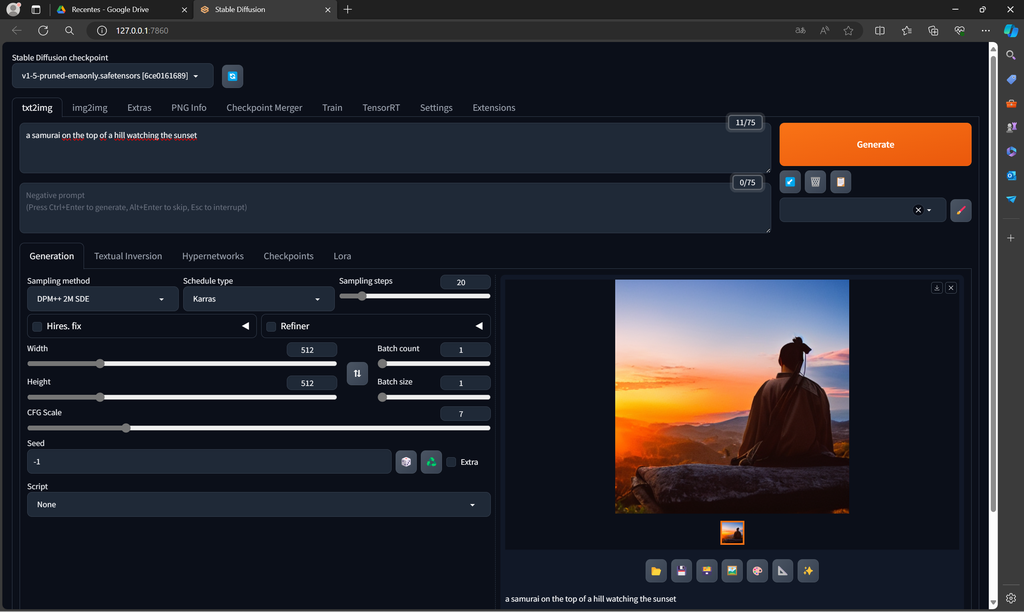
Task: Enable the Refiner checkbox
Action: (271, 327)
